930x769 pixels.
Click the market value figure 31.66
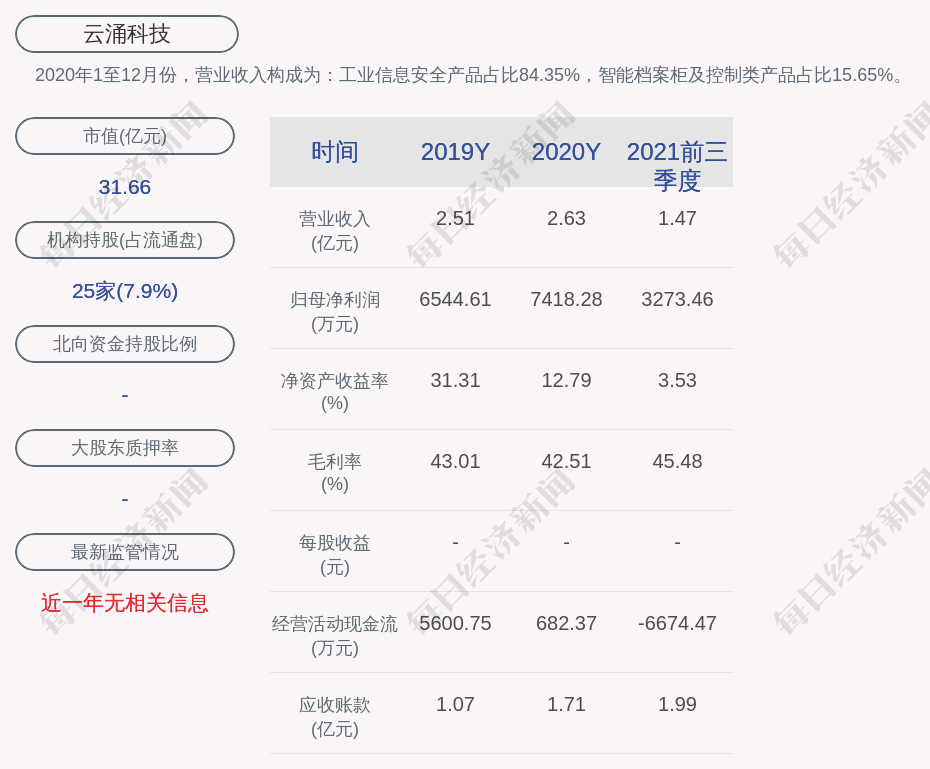[x=125, y=187]
